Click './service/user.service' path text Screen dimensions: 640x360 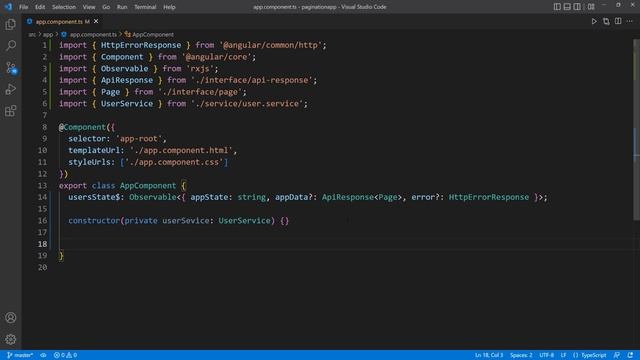point(249,104)
